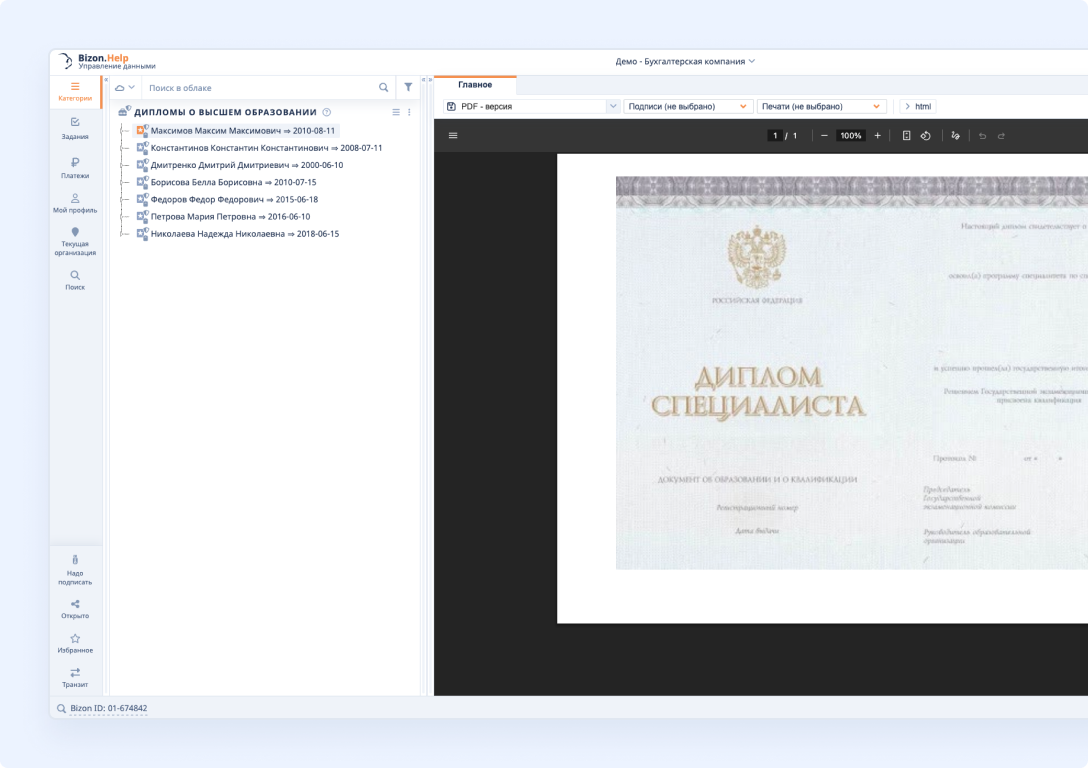Click the filter icon next to cloud search
Screen dimensions: 1088x768
tap(408, 87)
